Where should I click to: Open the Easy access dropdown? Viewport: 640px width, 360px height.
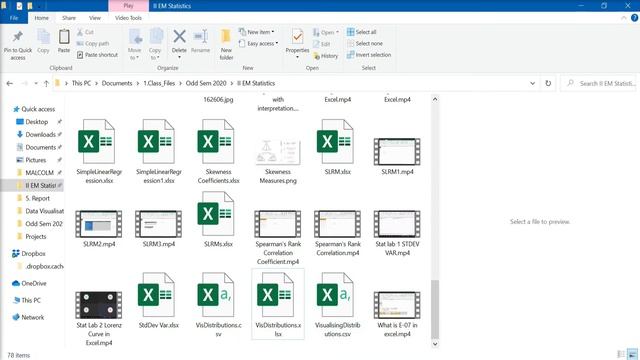point(259,43)
